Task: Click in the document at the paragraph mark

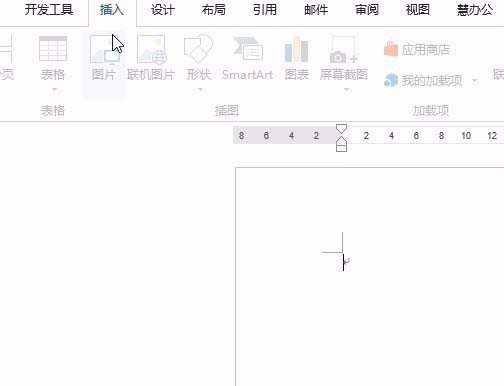Action: pyautogui.click(x=347, y=262)
